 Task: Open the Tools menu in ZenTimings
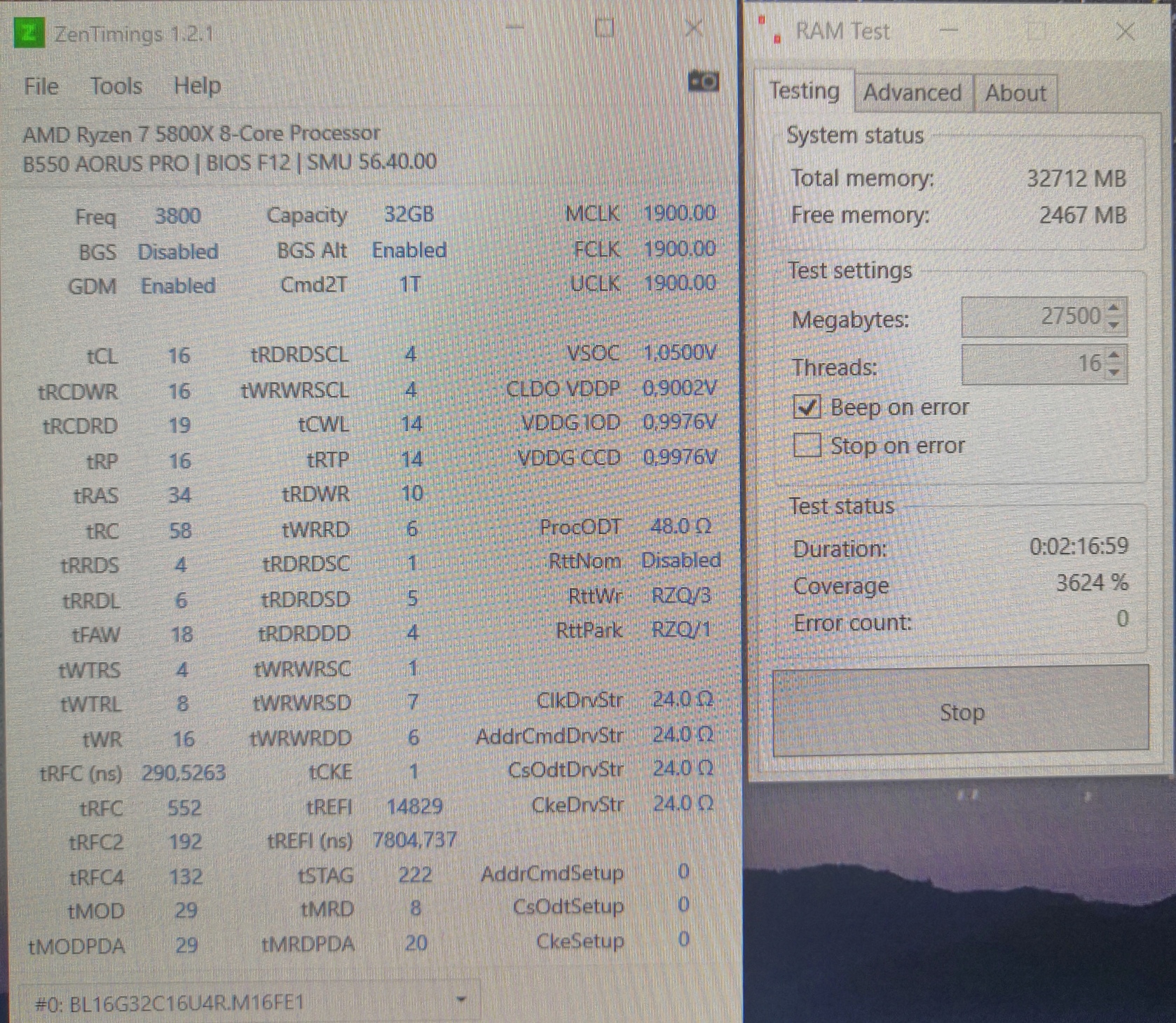(x=116, y=86)
